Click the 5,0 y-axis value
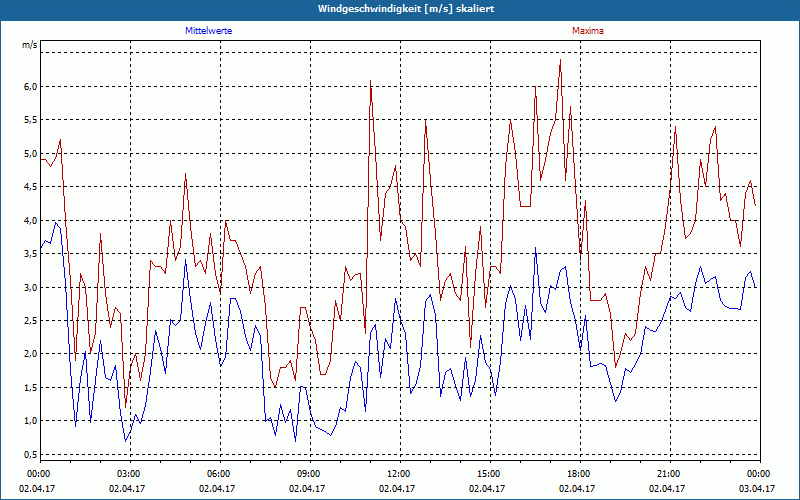 (31, 154)
